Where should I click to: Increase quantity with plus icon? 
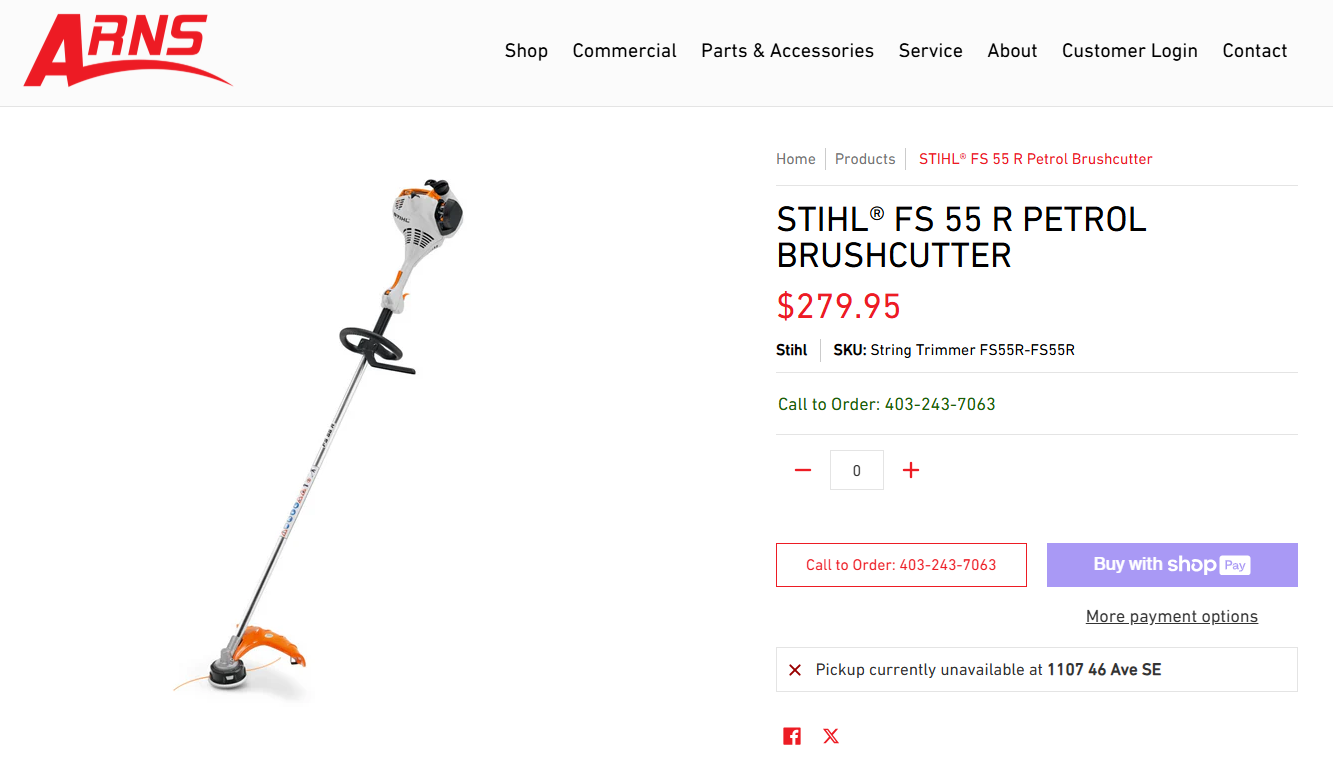(x=911, y=470)
